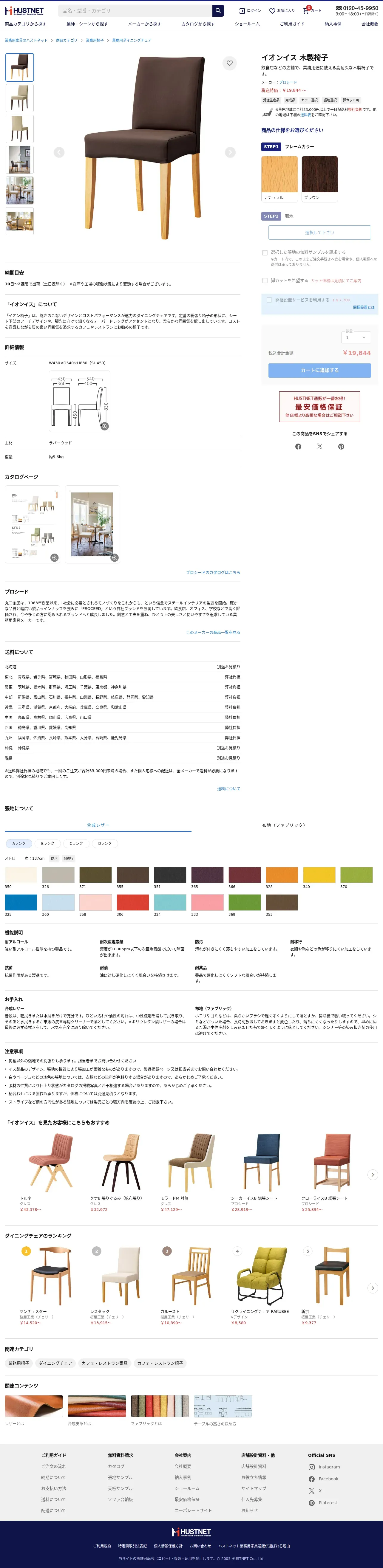The width and height of the screenshot is (383, 1568).
Task: Open 開梱設置とは link
Action: tap(364, 307)
